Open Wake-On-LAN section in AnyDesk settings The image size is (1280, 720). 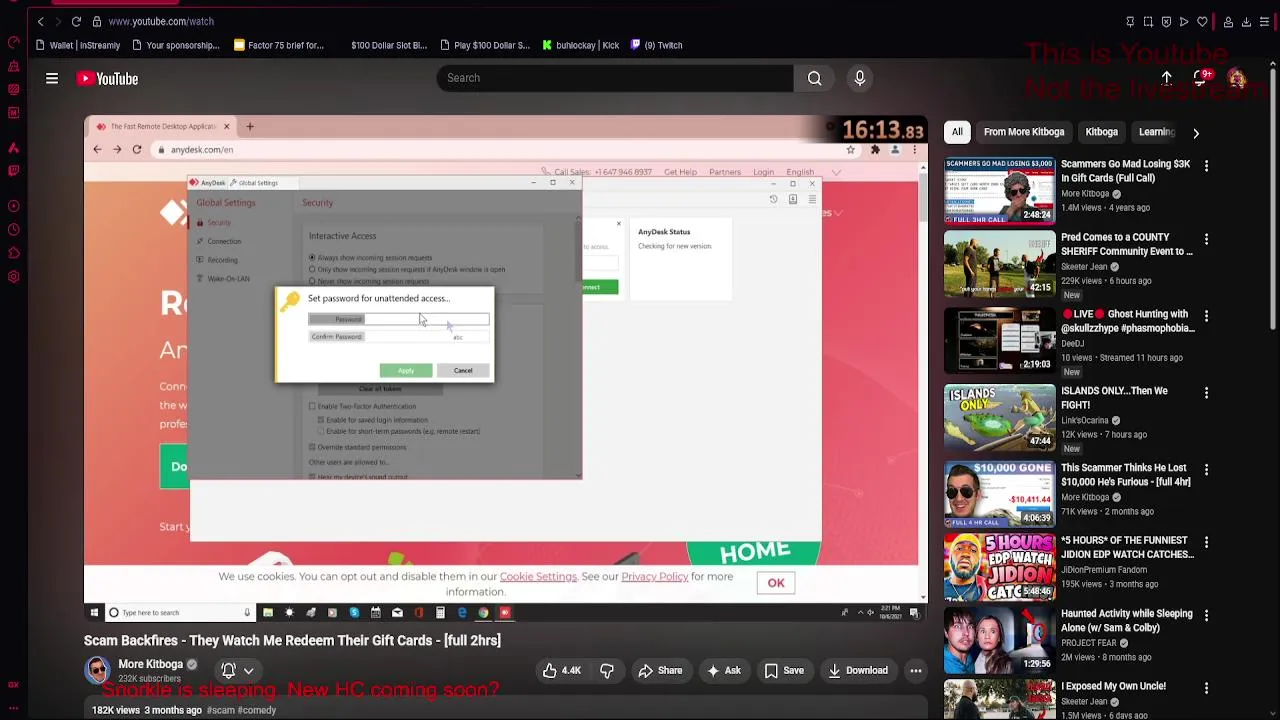tap(223, 279)
